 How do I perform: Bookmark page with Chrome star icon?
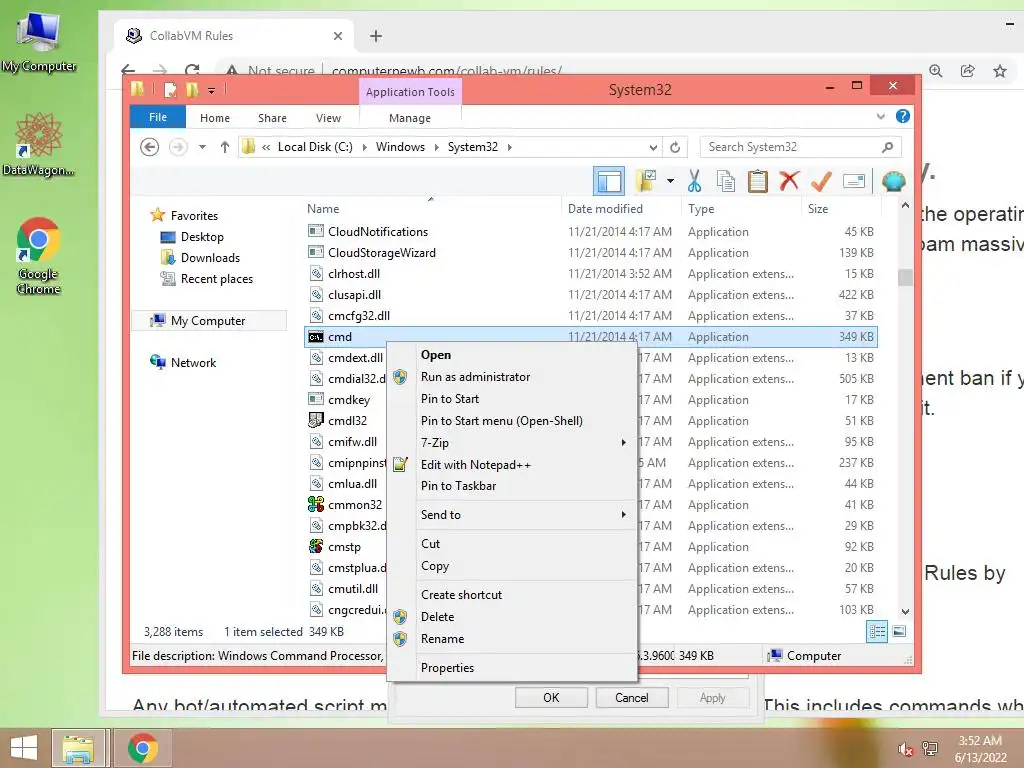click(1000, 71)
